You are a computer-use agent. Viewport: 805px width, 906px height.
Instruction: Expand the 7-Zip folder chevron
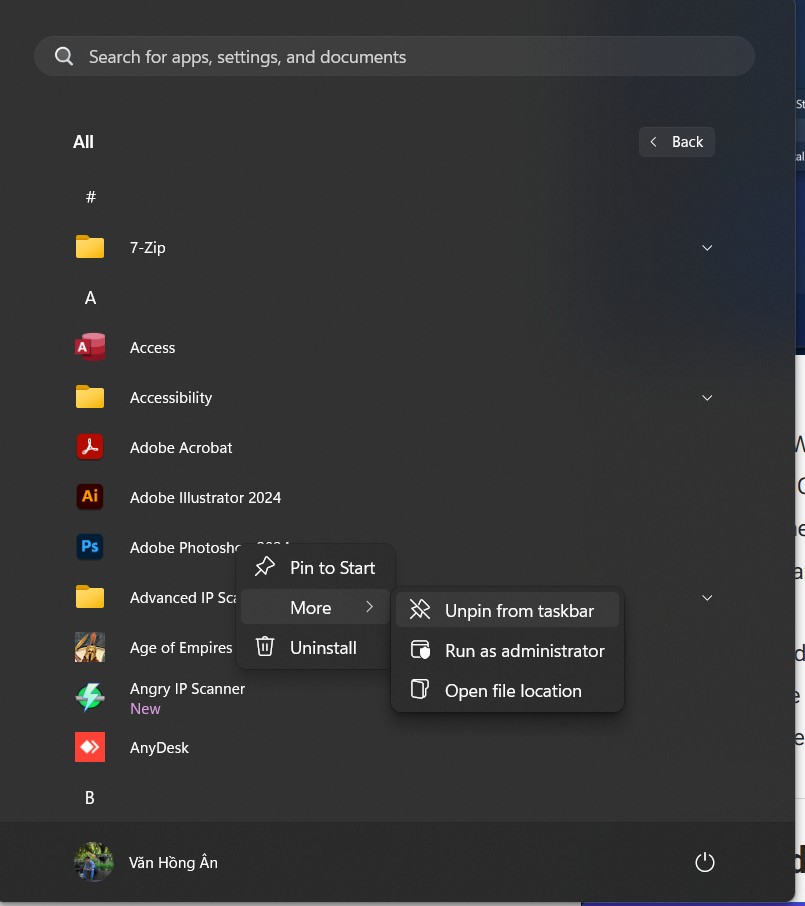click(707, 248)
